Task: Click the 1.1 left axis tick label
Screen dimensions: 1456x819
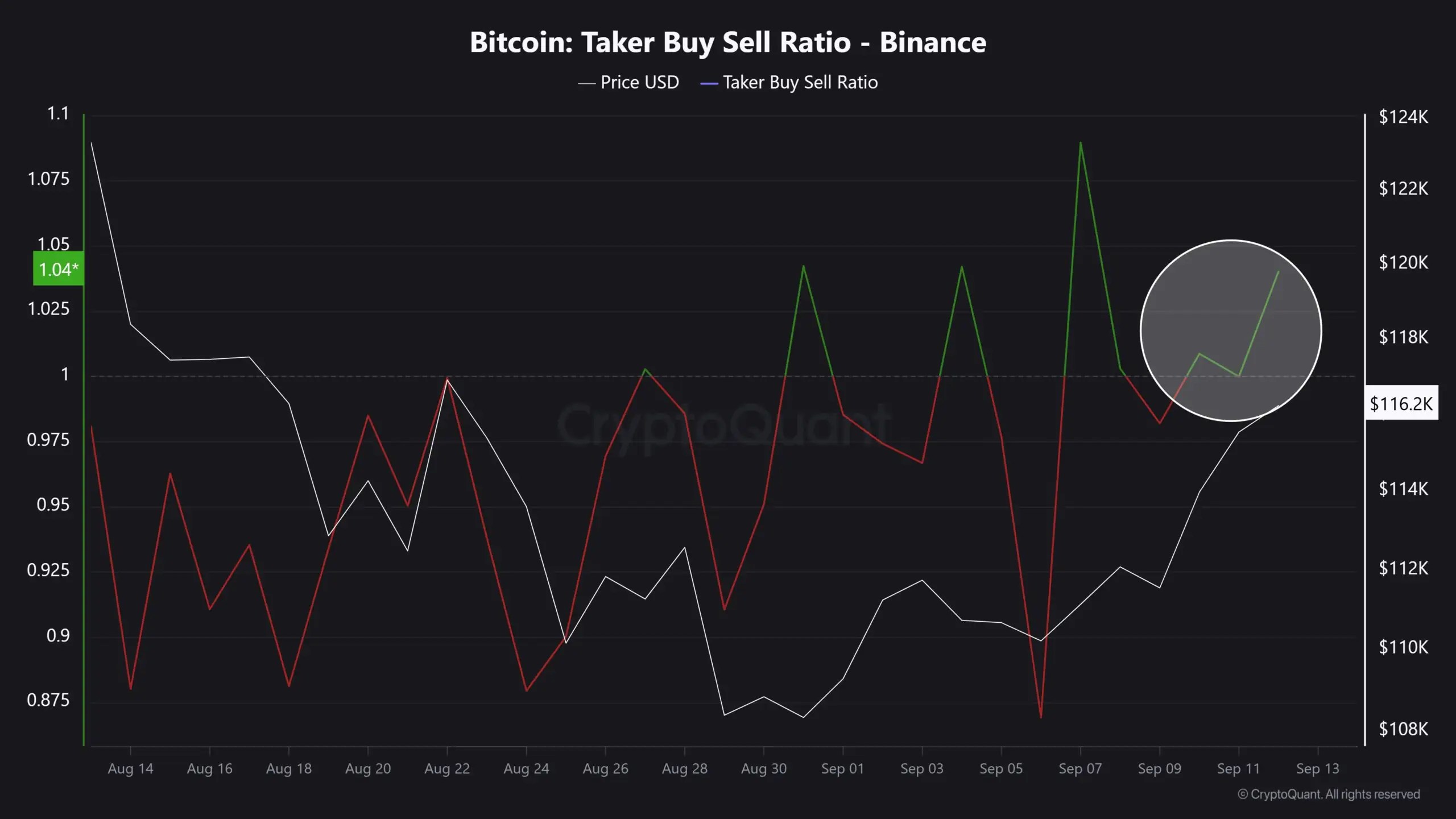Action: point(57,114)
